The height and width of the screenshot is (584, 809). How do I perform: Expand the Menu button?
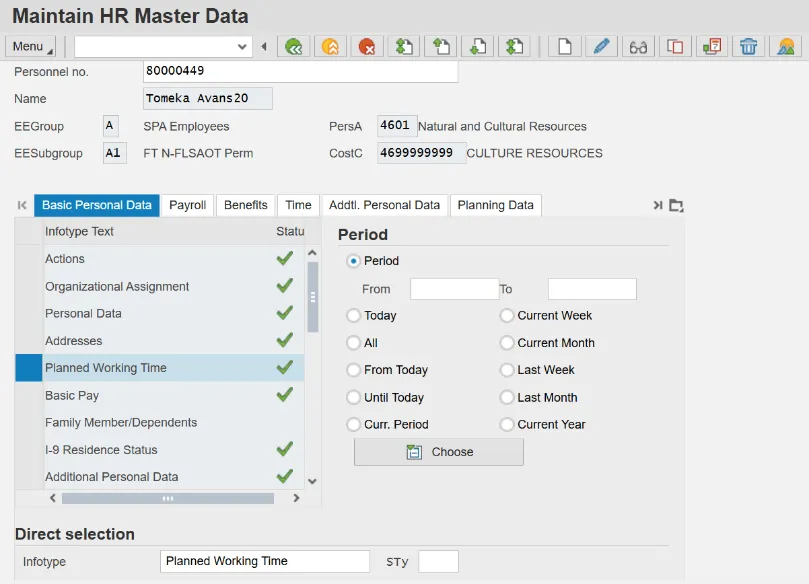pos(30,47)
